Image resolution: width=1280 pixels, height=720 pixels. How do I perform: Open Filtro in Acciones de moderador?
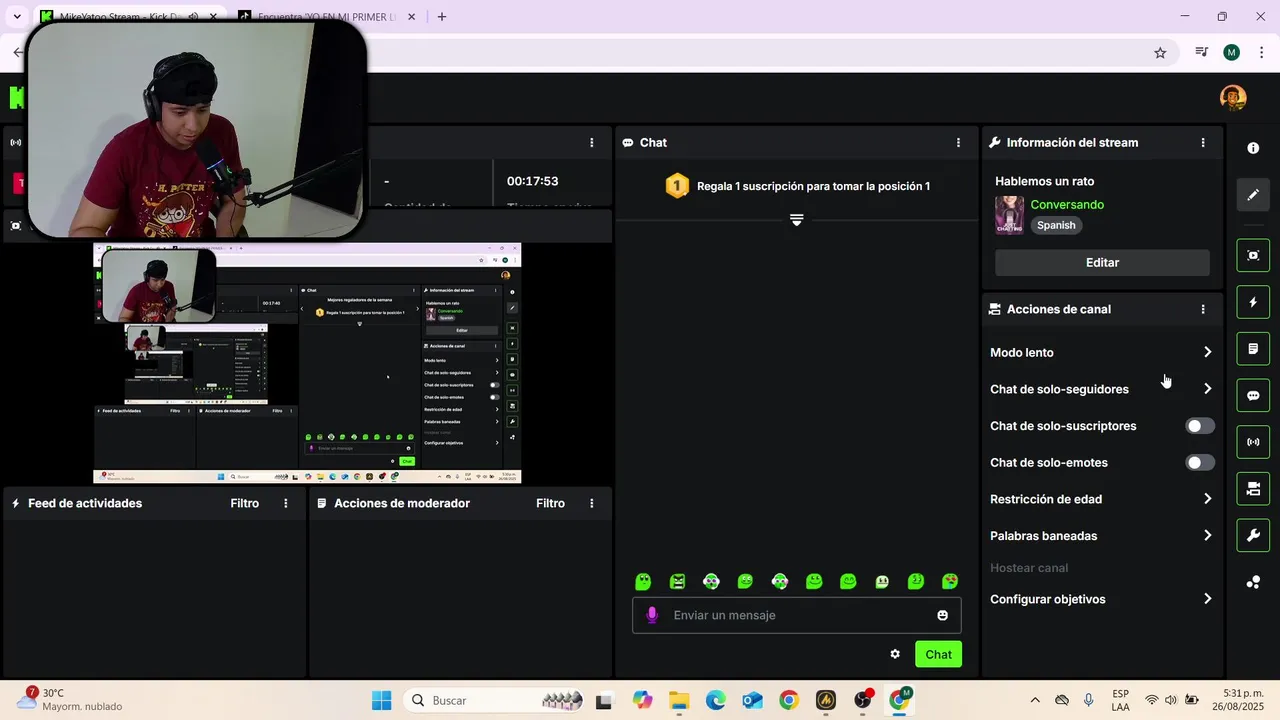pyautogui.click(x=550, y=504)
